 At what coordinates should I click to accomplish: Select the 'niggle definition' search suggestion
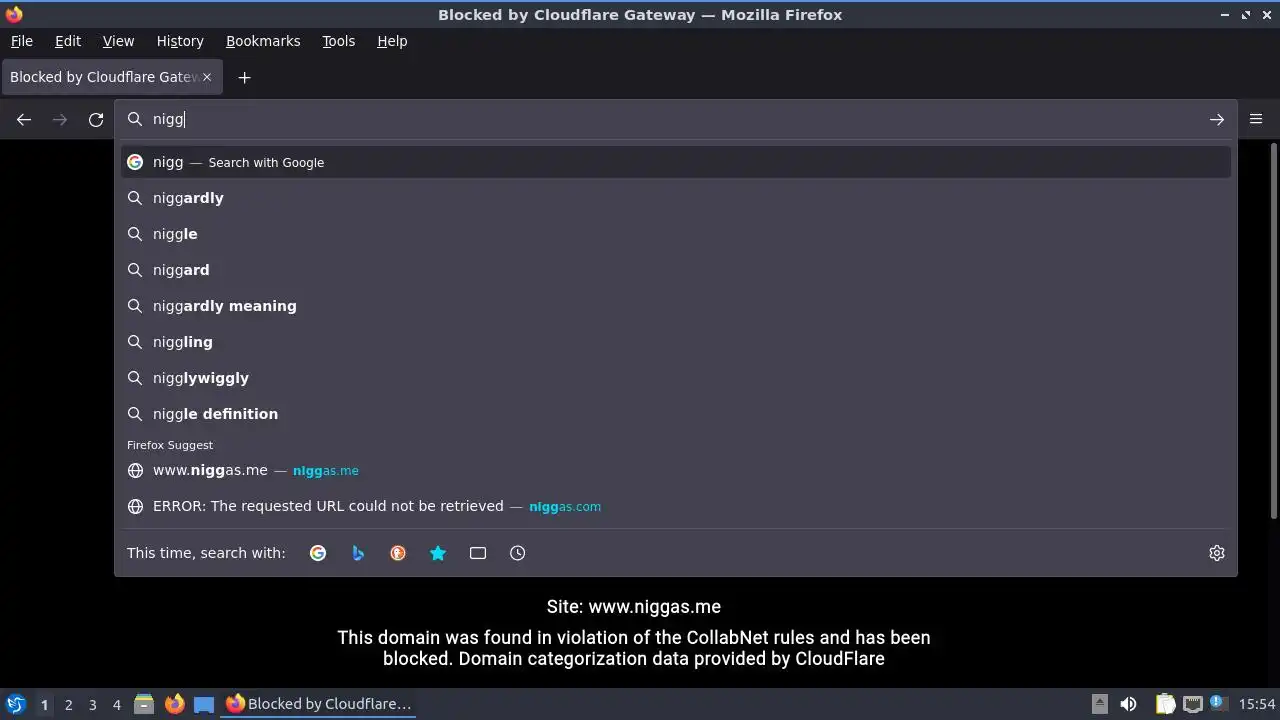676,414
